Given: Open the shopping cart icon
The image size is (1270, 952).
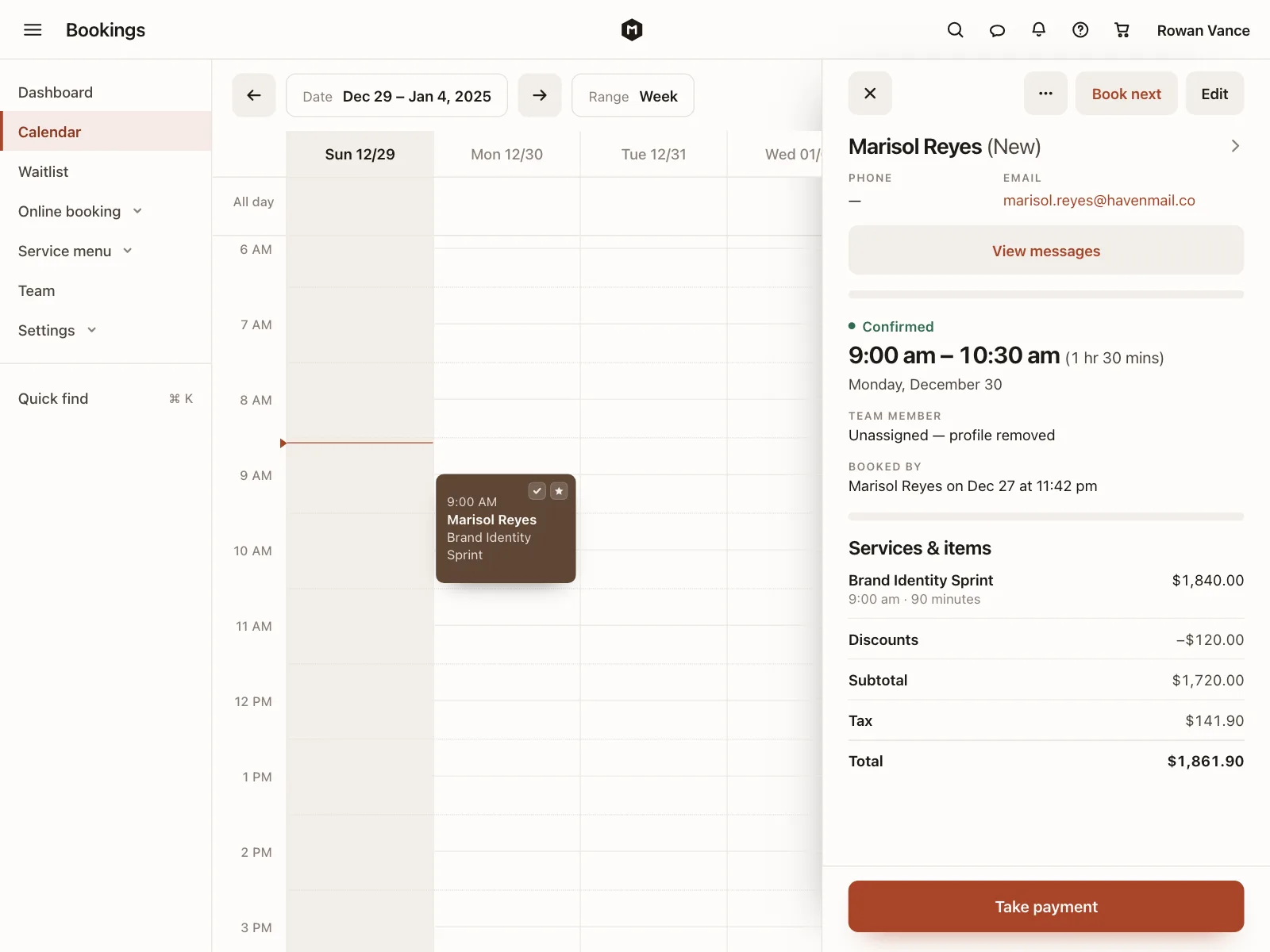Looking at the screenshot, I should point(1122,30).
